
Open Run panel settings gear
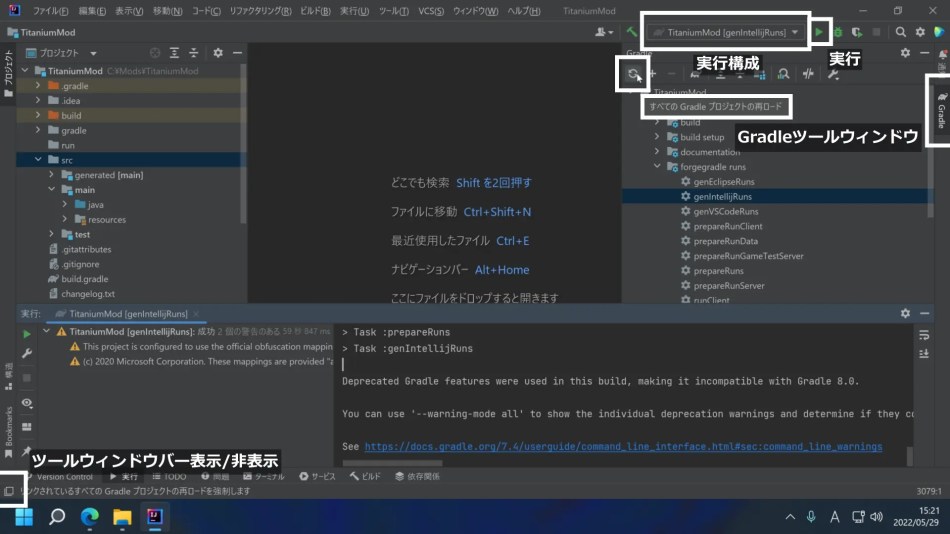[905, 313]
